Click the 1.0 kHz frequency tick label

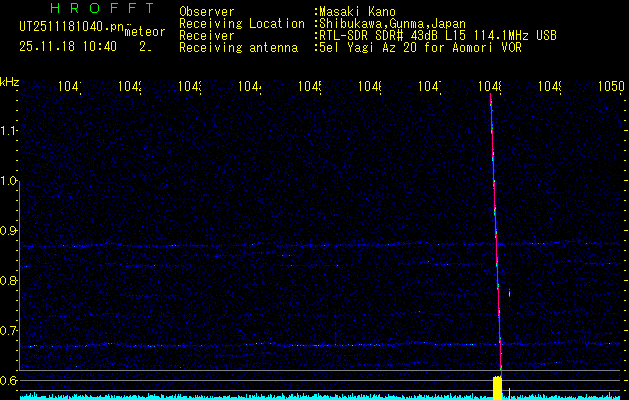pyautogui.click(x=9, y=181)
